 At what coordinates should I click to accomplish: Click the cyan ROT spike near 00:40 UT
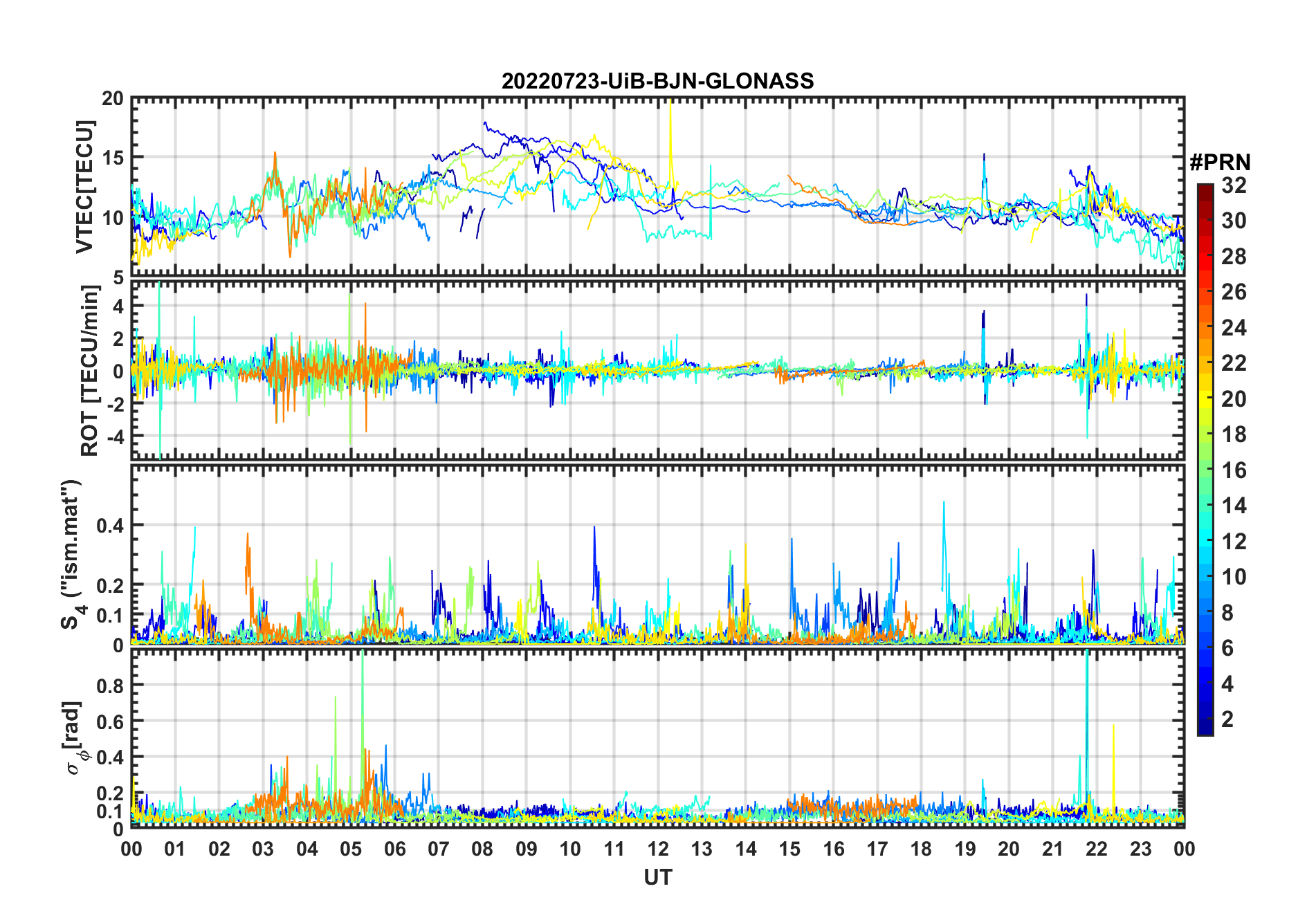(x=160, y=371)
